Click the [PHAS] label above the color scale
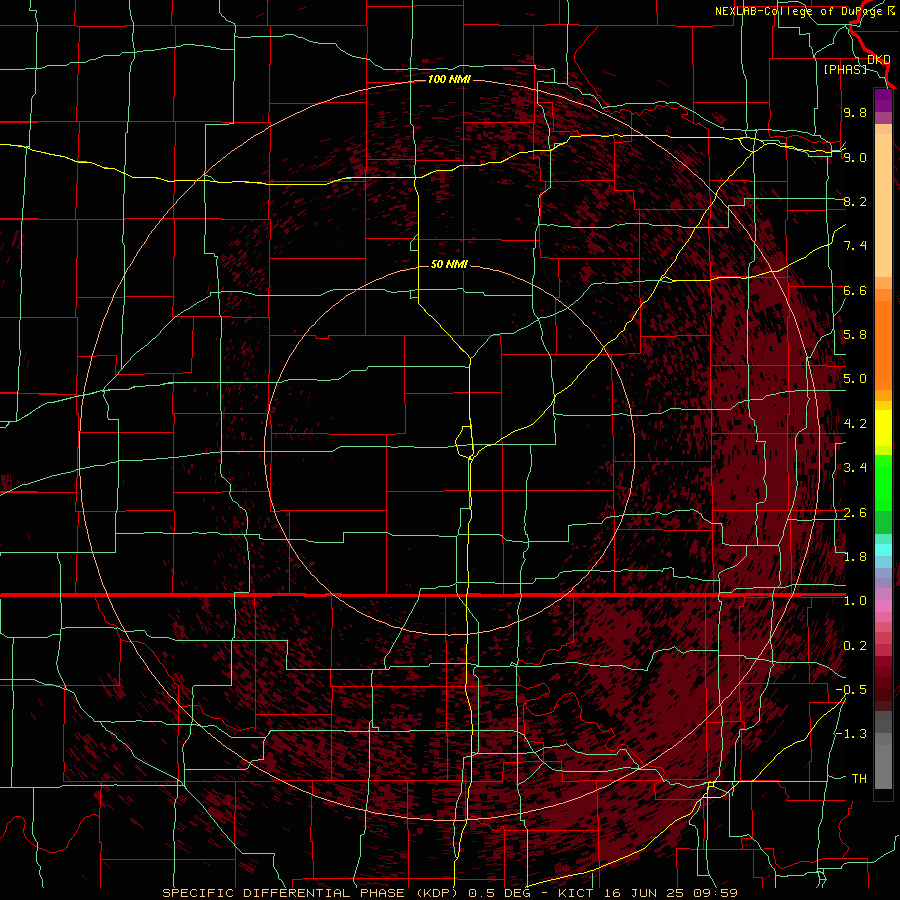 coord(845,69)
